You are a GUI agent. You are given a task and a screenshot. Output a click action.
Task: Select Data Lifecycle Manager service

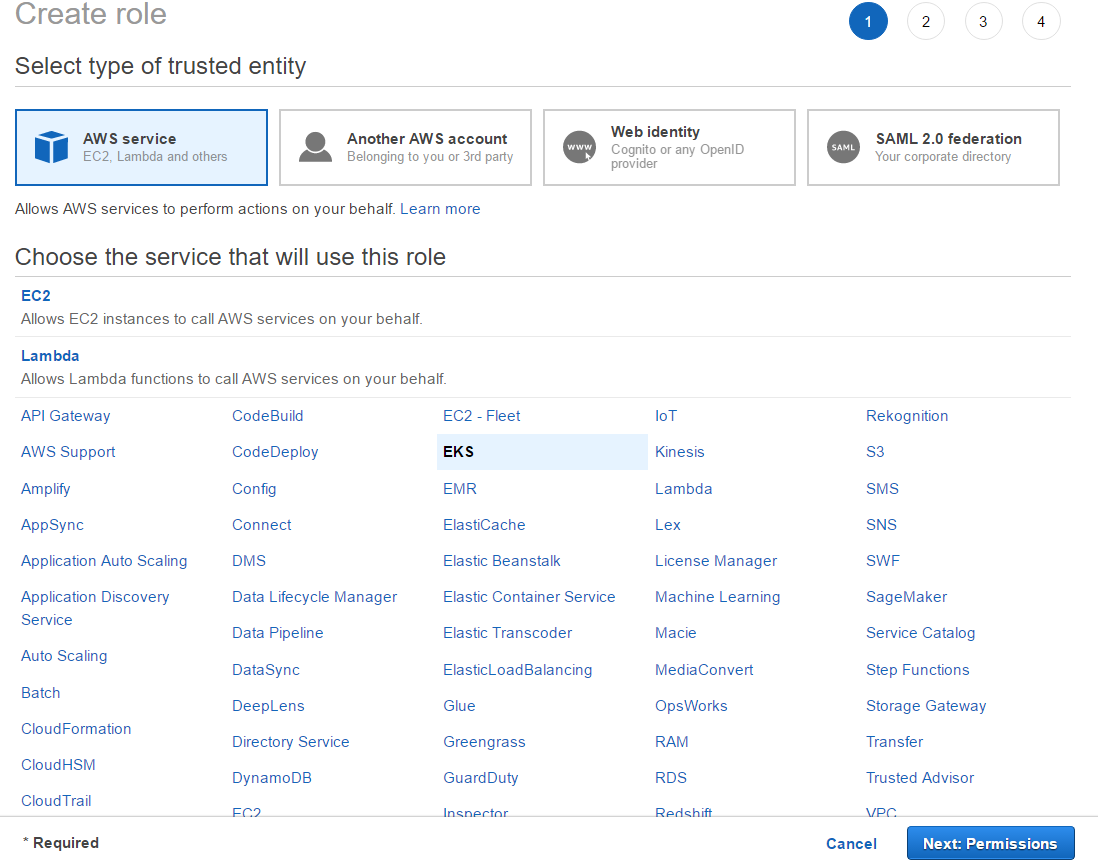click(314, 597)
